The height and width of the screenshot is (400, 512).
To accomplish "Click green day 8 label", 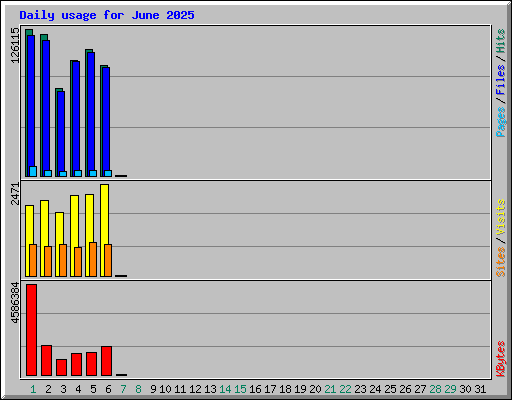I will click(x=138, y=389).
